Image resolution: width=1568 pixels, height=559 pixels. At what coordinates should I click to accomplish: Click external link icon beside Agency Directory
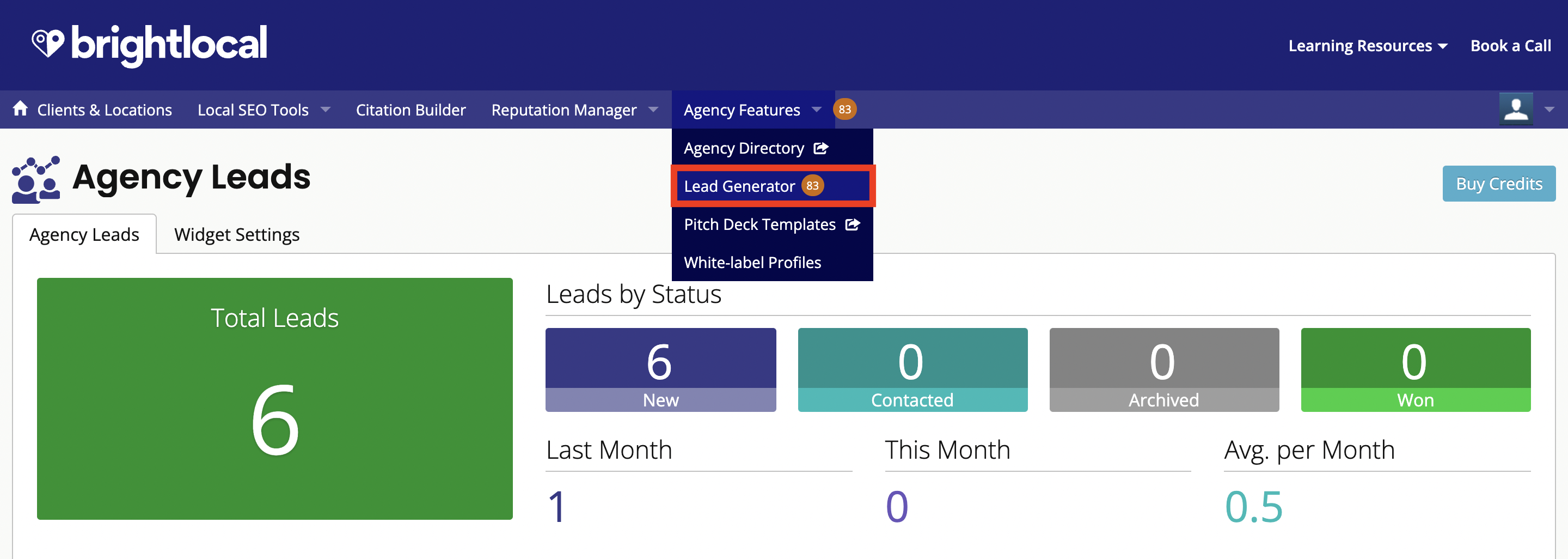tap(820, 148)
